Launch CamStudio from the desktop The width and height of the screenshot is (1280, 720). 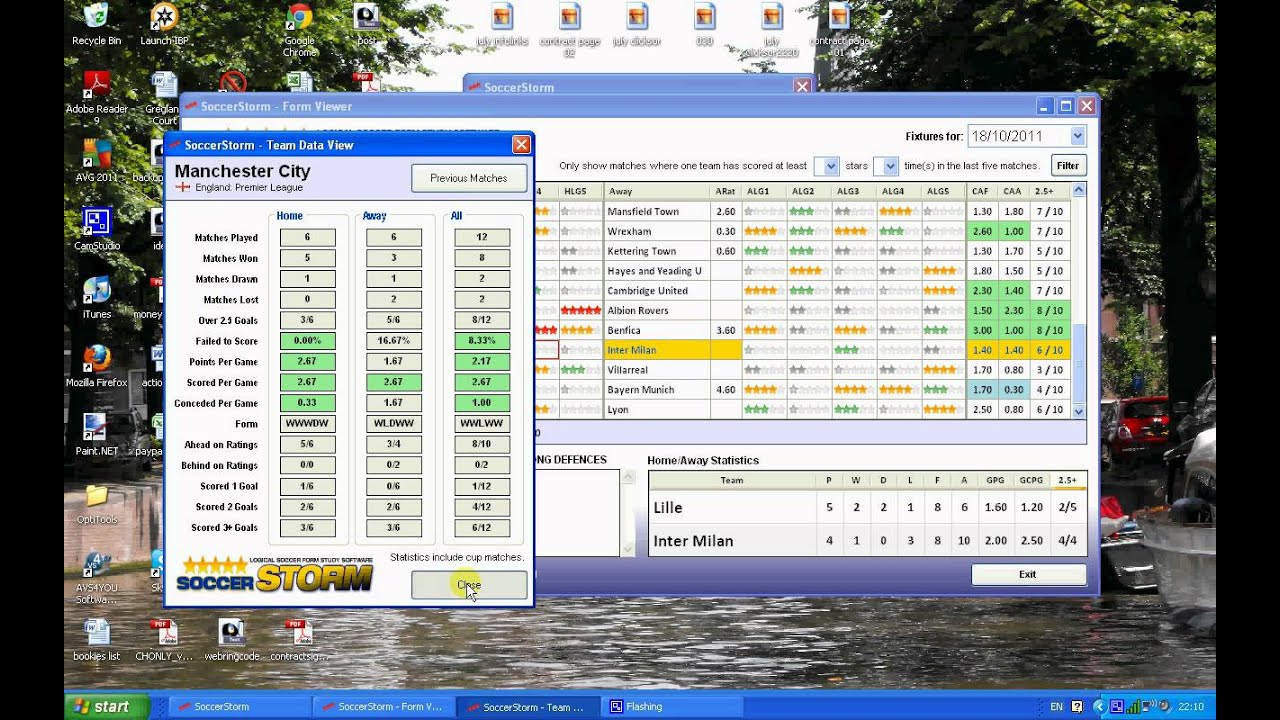point(96,229)
